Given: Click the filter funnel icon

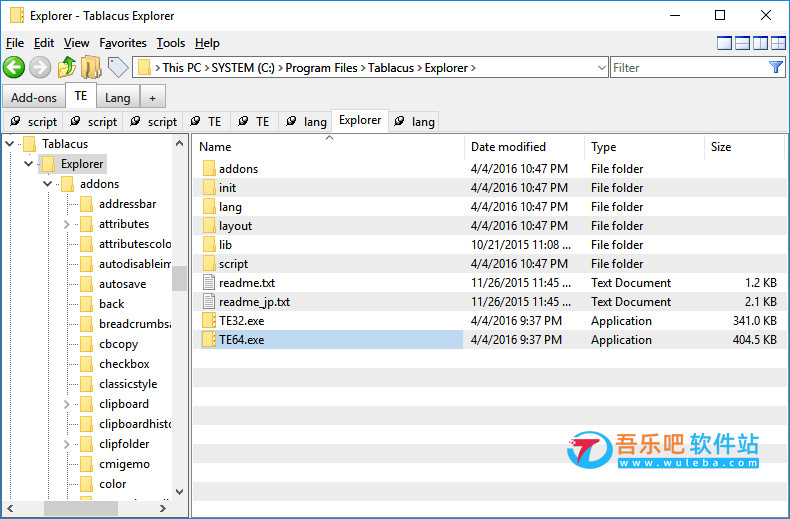Looking at the screenshot, I should pyautogui.click(x=775, y=67).
